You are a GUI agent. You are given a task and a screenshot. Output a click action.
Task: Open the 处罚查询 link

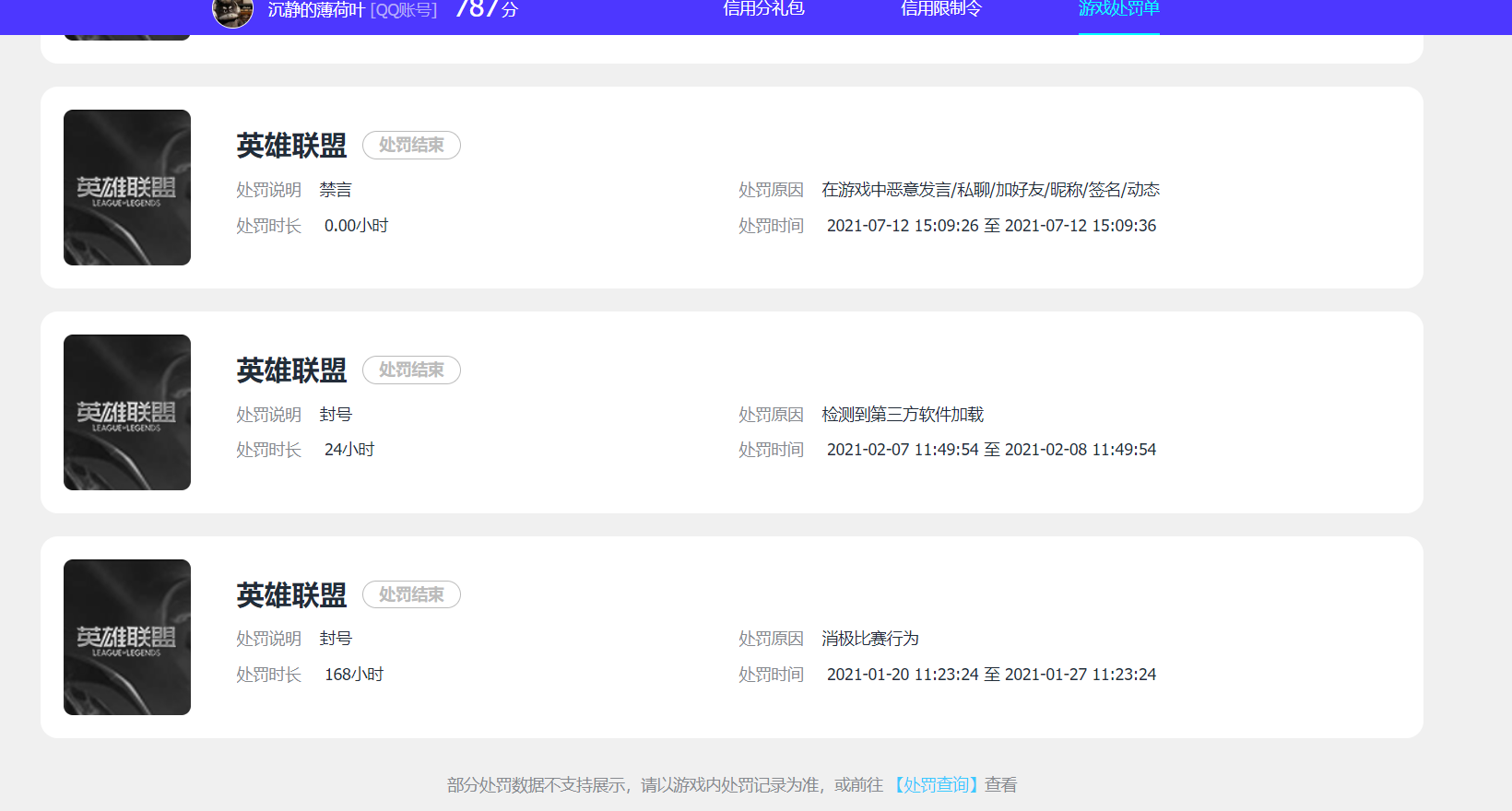936,785
